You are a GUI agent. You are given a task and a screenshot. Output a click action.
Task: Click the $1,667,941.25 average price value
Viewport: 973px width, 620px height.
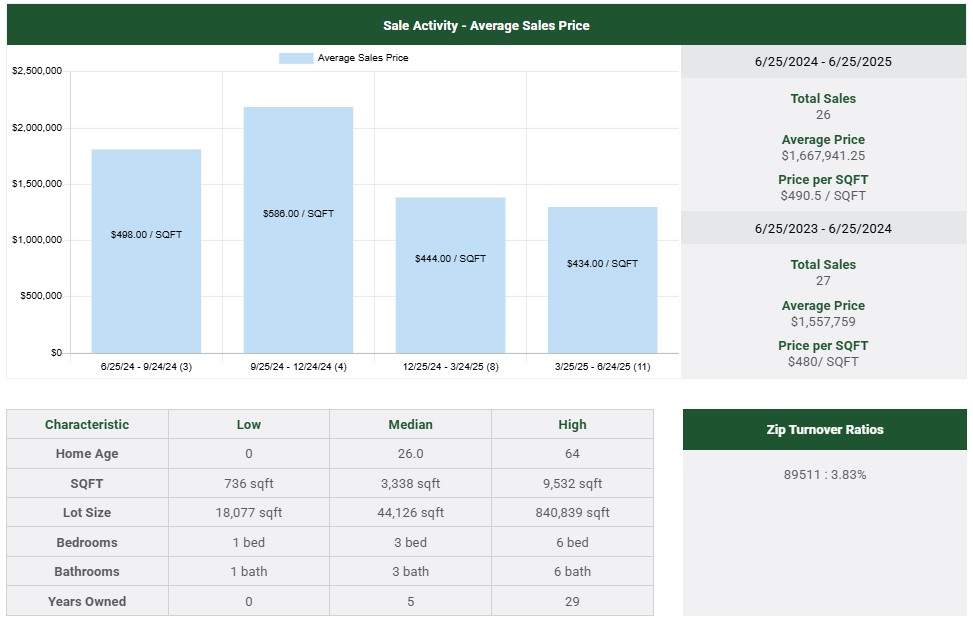823,156
